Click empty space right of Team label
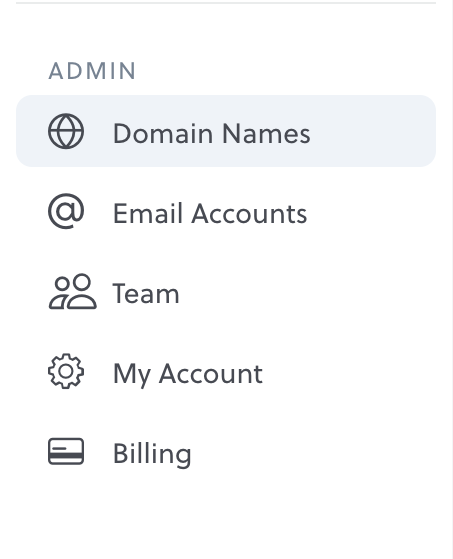Image resolution: width=453 pixels, height=559 pixels. pos(307,293)
